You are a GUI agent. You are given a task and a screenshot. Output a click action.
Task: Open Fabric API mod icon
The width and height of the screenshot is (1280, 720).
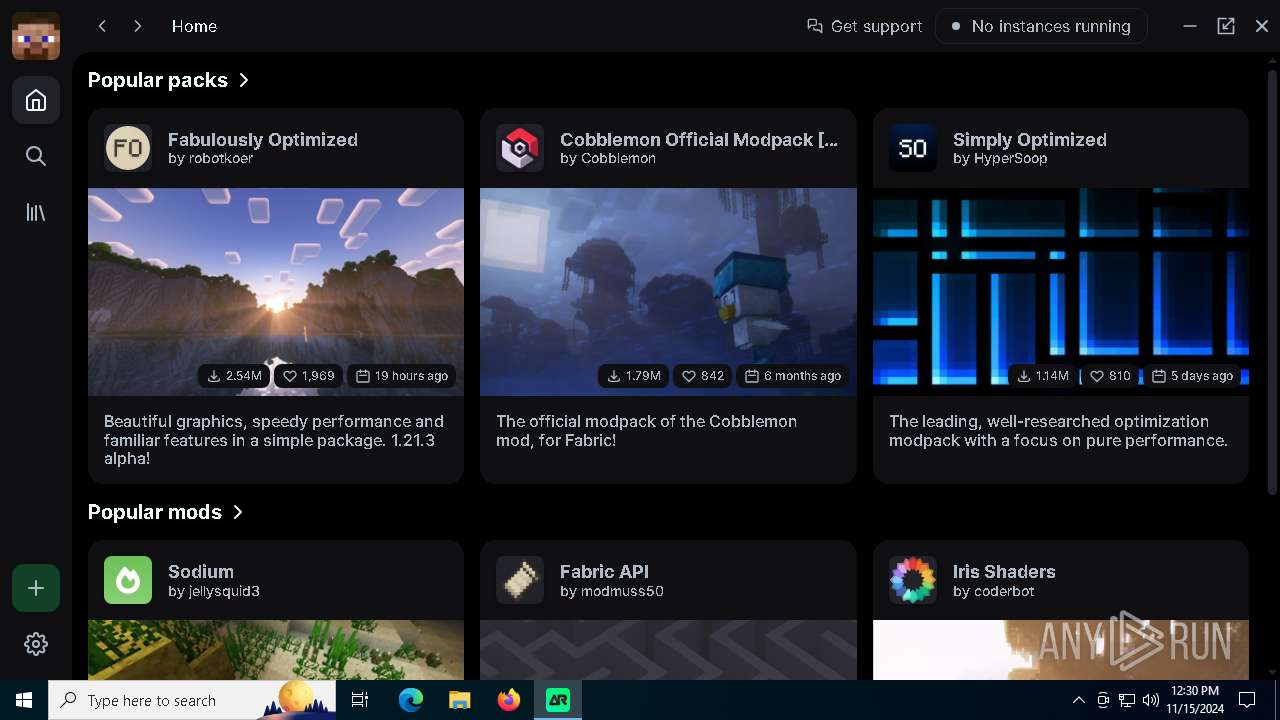coord(520,580)
